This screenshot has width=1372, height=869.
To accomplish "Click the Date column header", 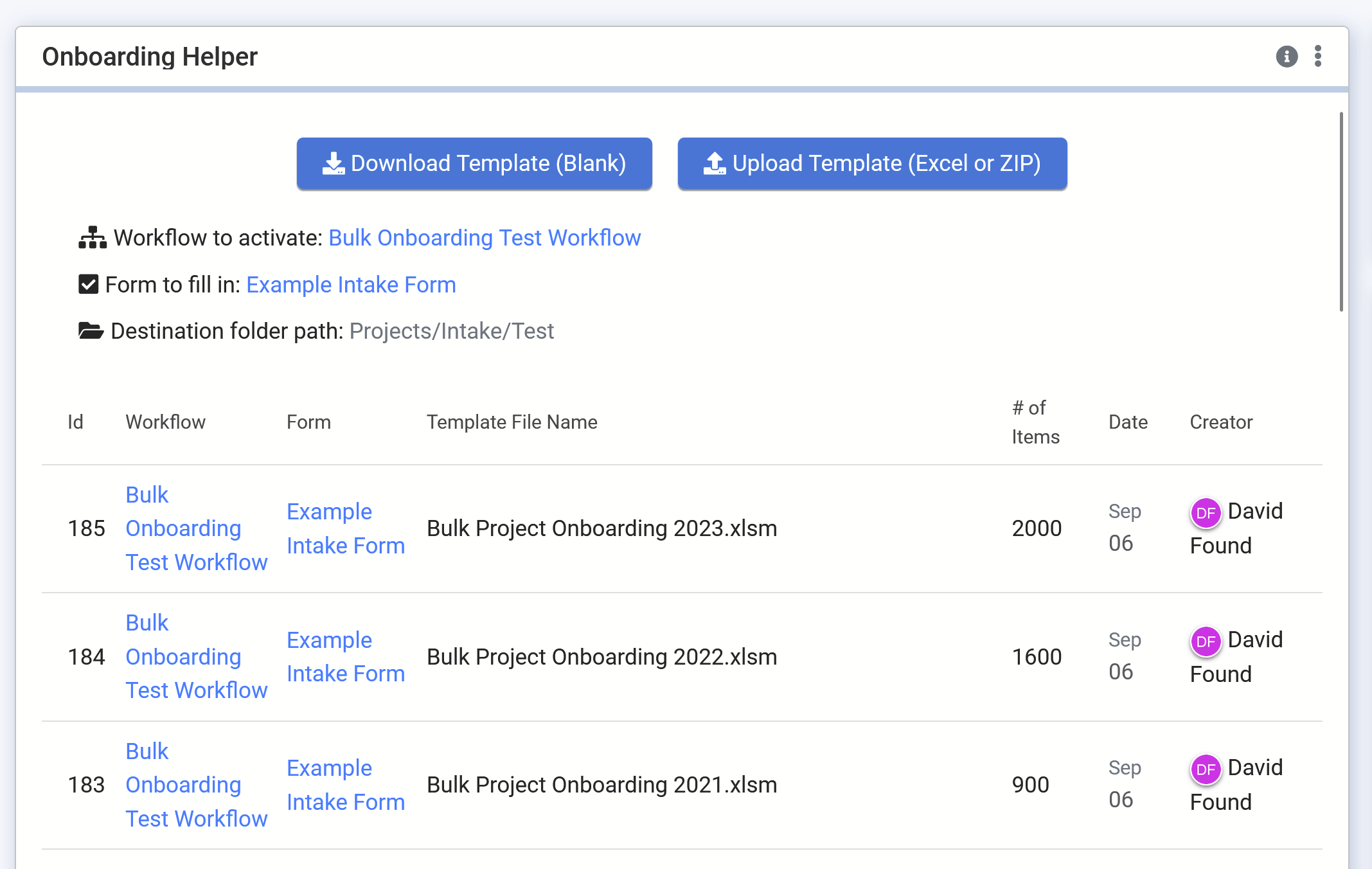I will pos(1128,422).
